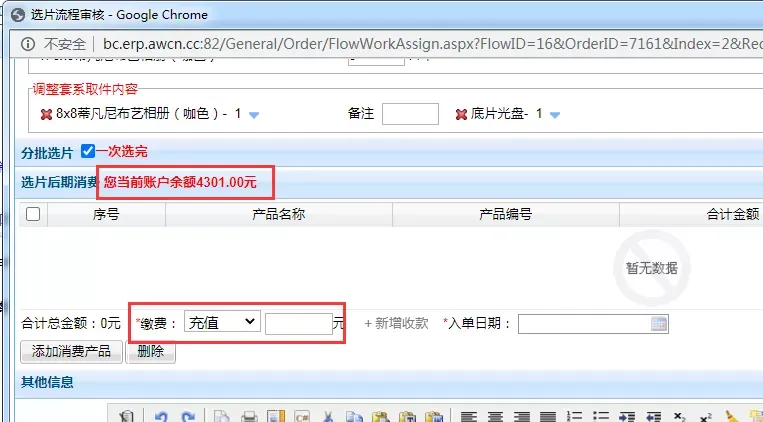Expand the arrow next to 8x8蒂凡尼布艺相册
Screen dimensions: 763x422
(x=254, y=115)
